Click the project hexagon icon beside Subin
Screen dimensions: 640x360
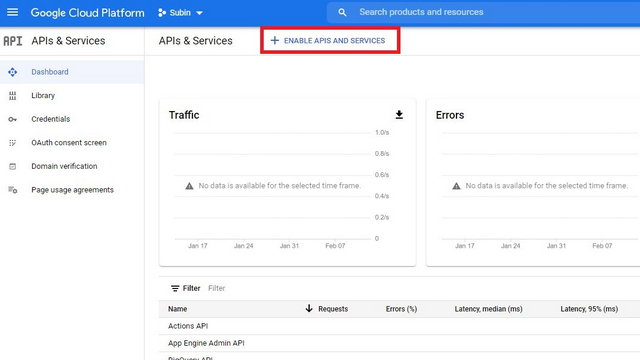tap(162, 13)
